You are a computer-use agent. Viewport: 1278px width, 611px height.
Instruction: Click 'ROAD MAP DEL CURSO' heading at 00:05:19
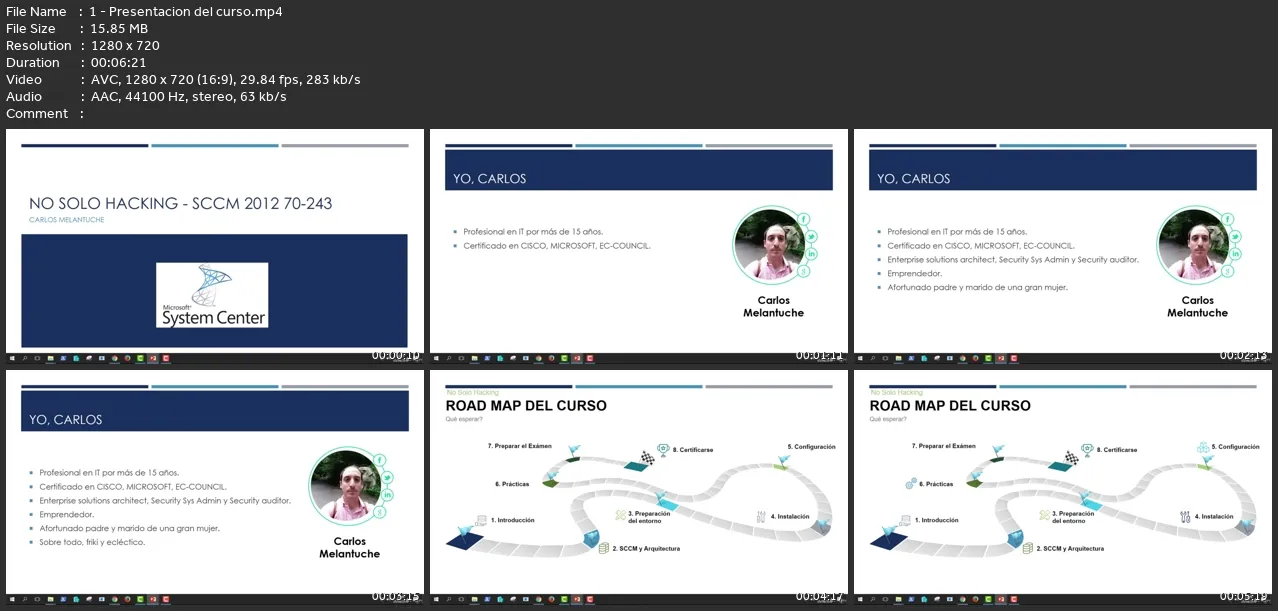click(950, 406)
